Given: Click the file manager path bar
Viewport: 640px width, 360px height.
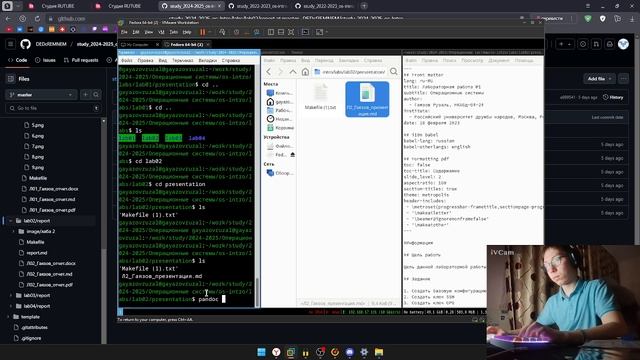Looking at the screenshot, I should (x=350, y=72).
